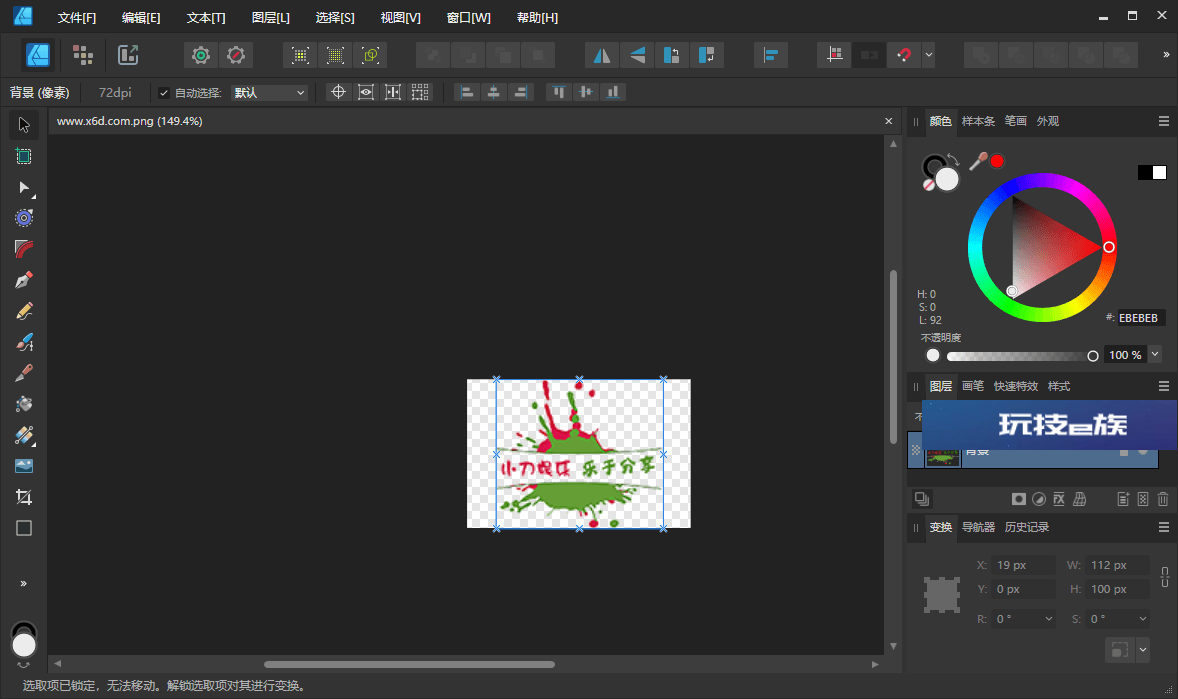The image size is (1178, 699).
Task: Expand more tools chevron in toolbox
Action: tap(24, 583)
